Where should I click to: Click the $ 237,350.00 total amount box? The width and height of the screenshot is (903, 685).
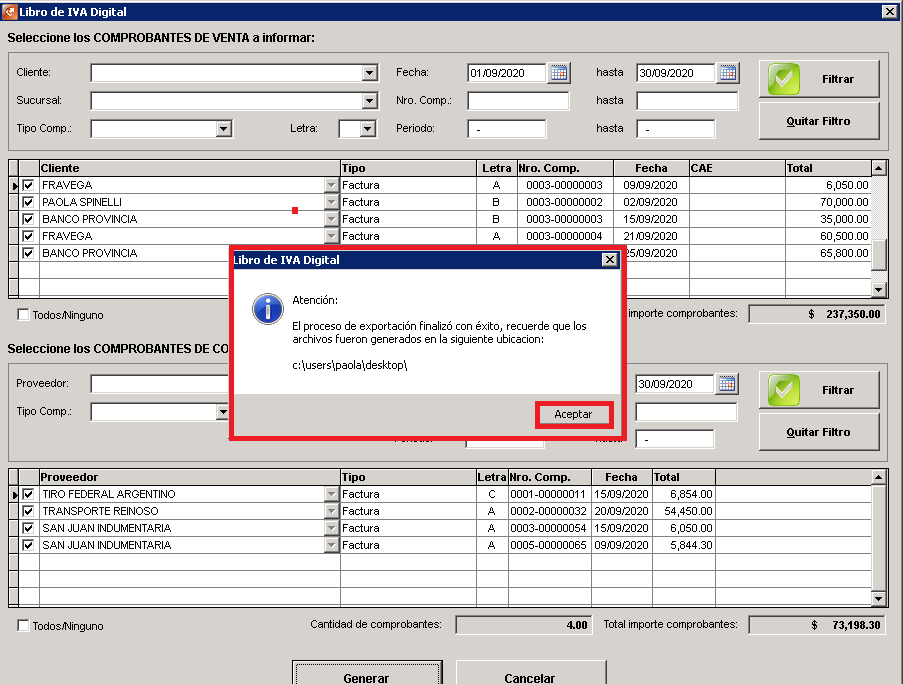click(x=817, y=314)
